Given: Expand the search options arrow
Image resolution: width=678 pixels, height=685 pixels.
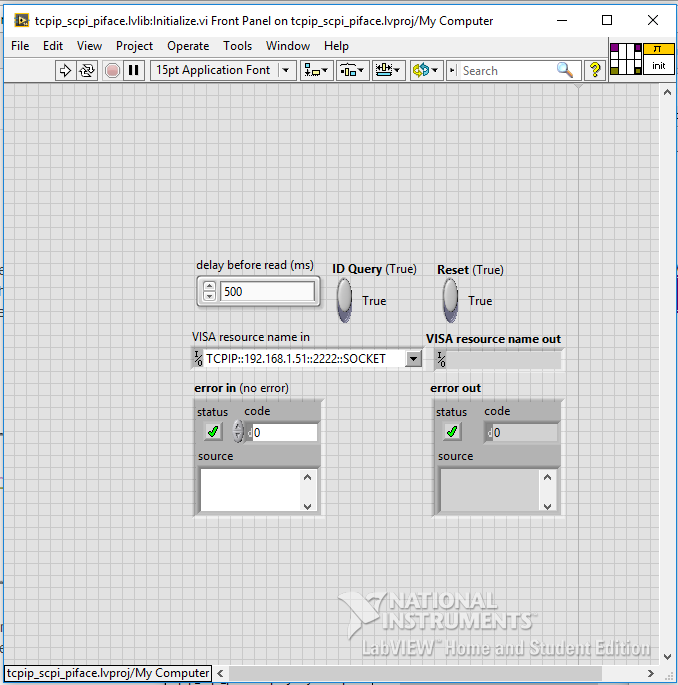Looking at the screenshot, I should [453, 70].
